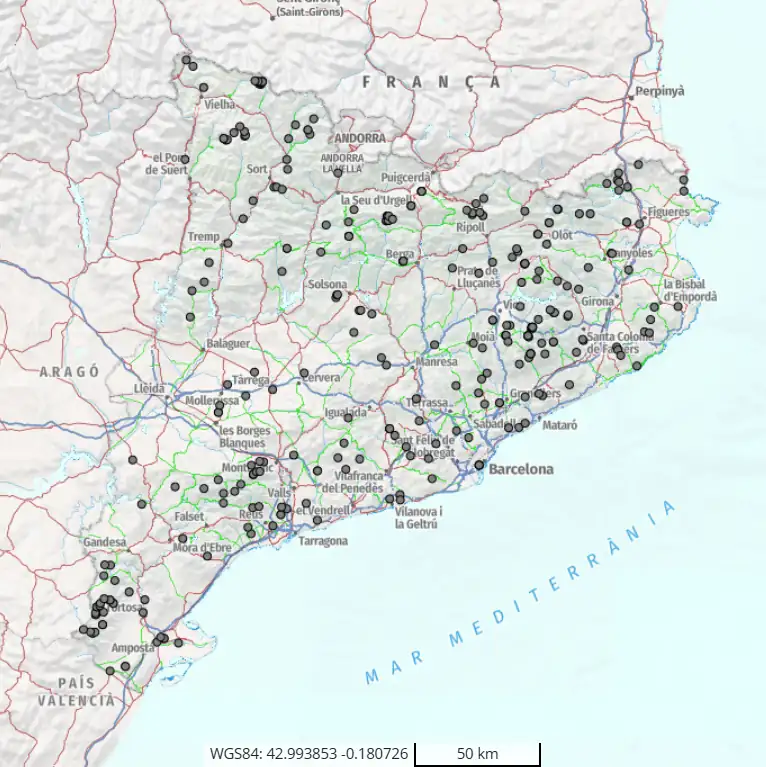Click the ARAGÓ region label
The image size is (766, 767).
[x=69, y=372]
